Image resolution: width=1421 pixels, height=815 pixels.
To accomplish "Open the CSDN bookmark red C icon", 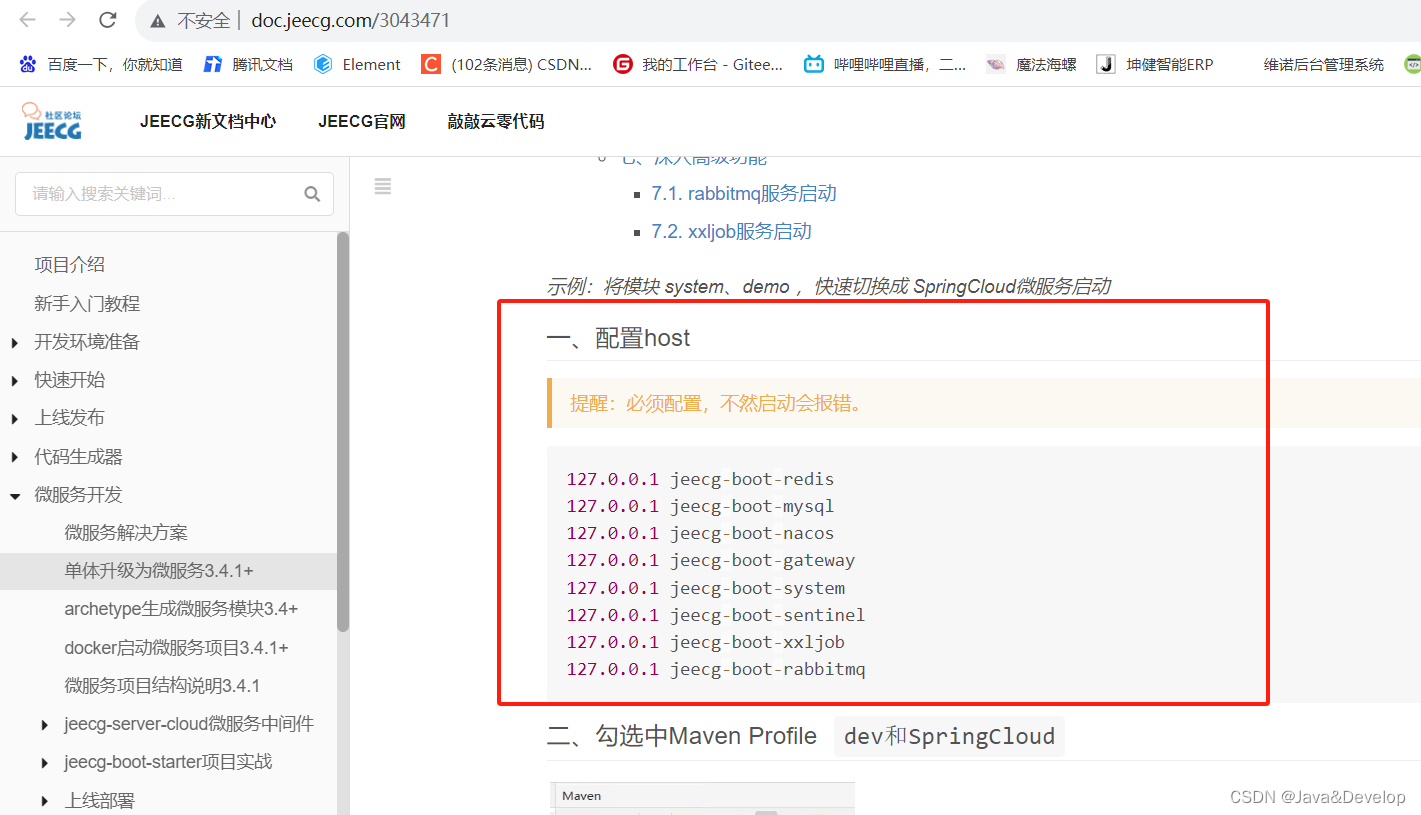I will coord(430,64).
